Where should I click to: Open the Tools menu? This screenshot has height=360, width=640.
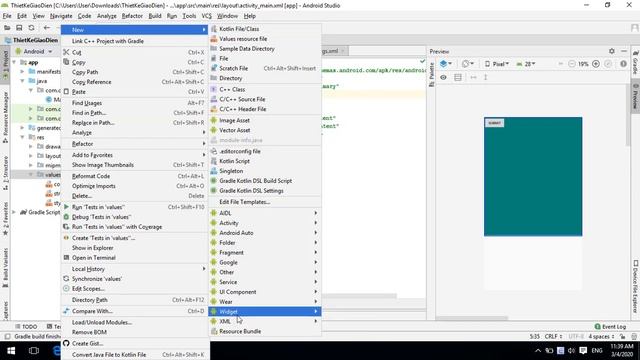coord(189,16)
